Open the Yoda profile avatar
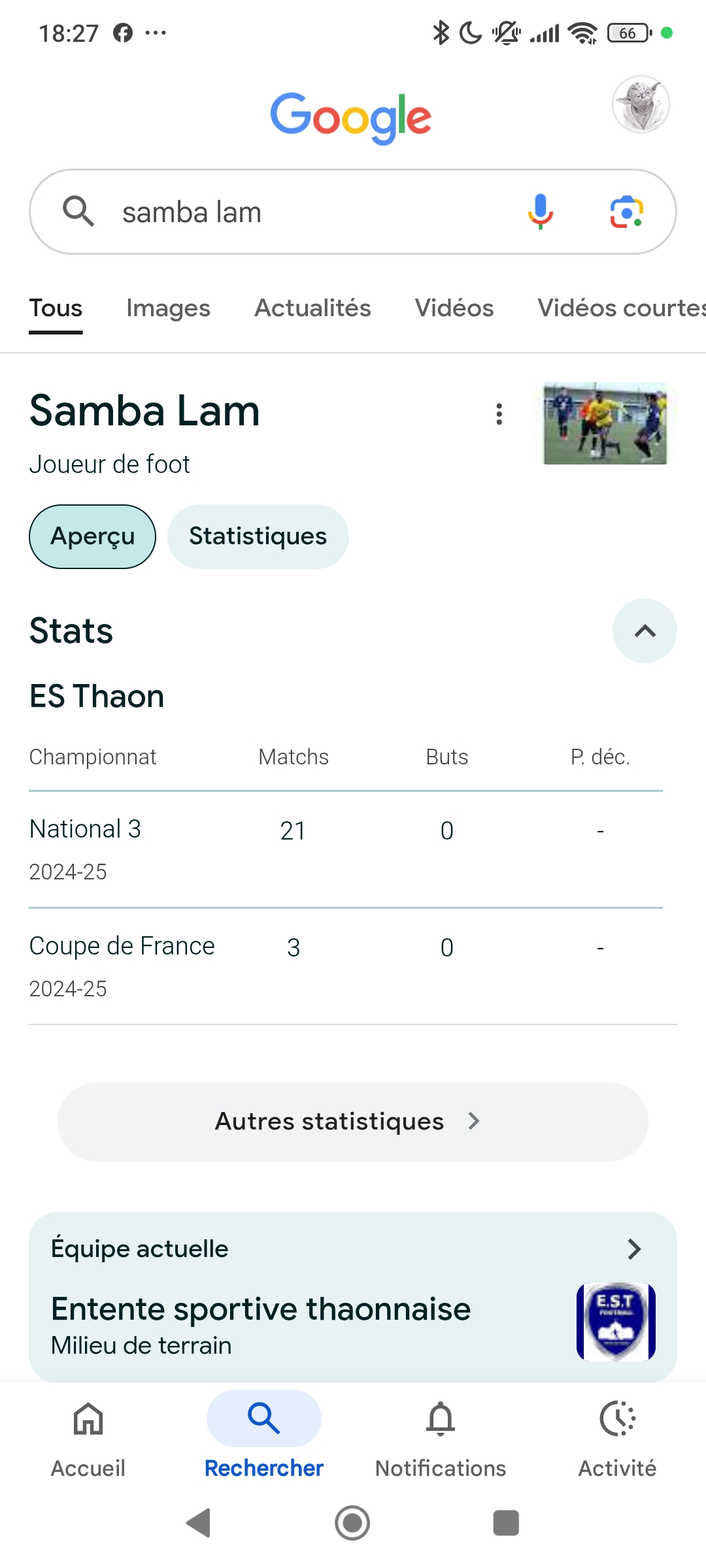706x1568 pixels. pyautogui.click(x=641, y=105)
